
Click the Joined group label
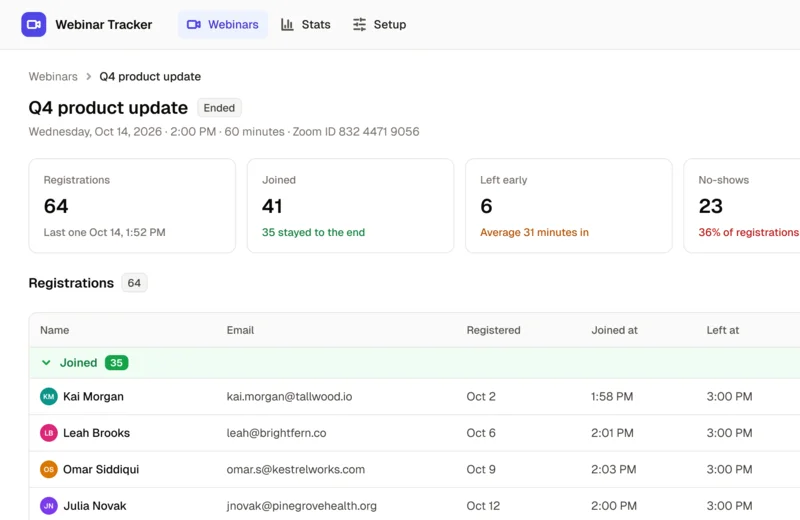[x=79, y=363]
